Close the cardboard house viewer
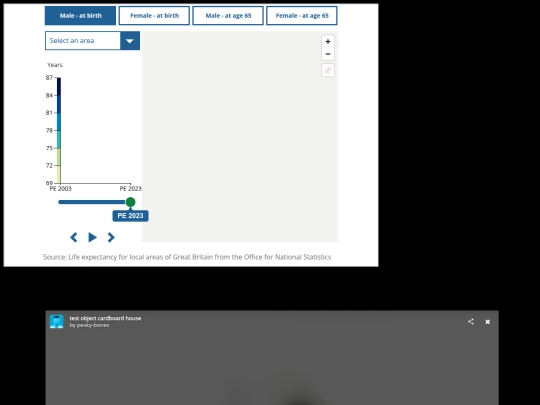The image size is (540, 405). click(x=488, y=322)
